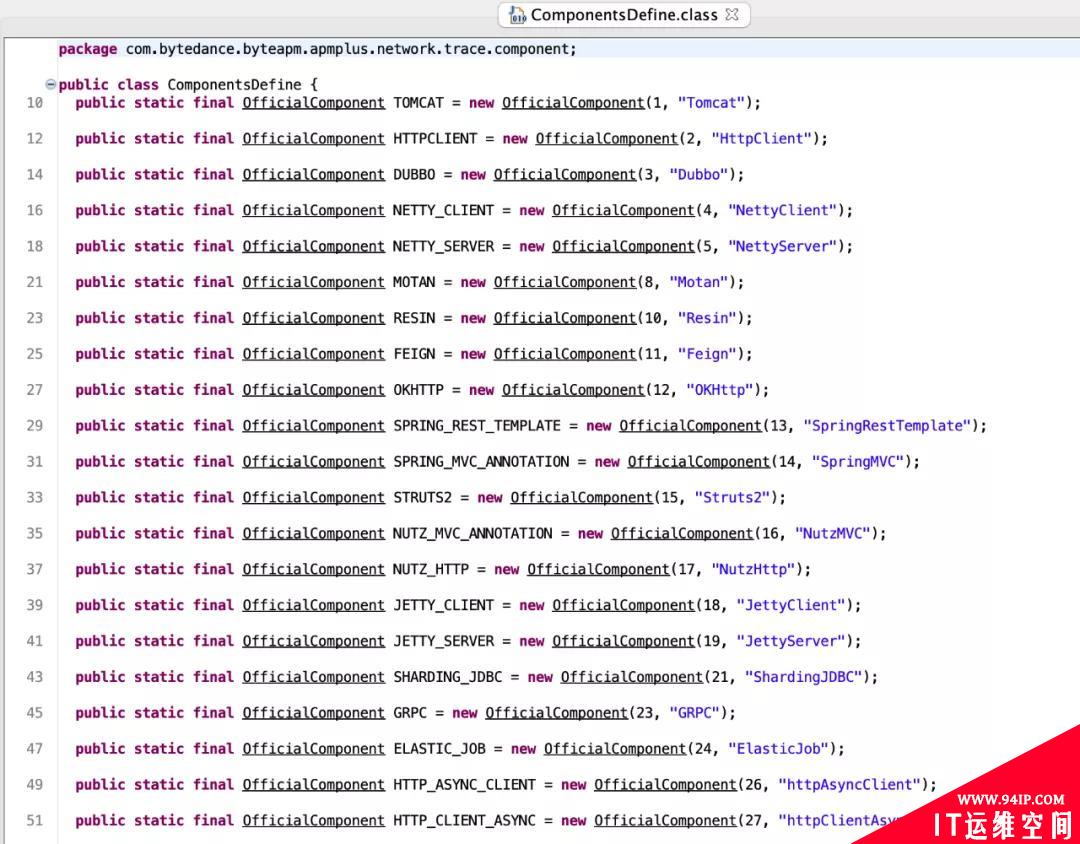Click the NUTZ_MVC_ANNOTATION constant name
Viewport: 1080px width, 844px height.
tap(472, 533)
